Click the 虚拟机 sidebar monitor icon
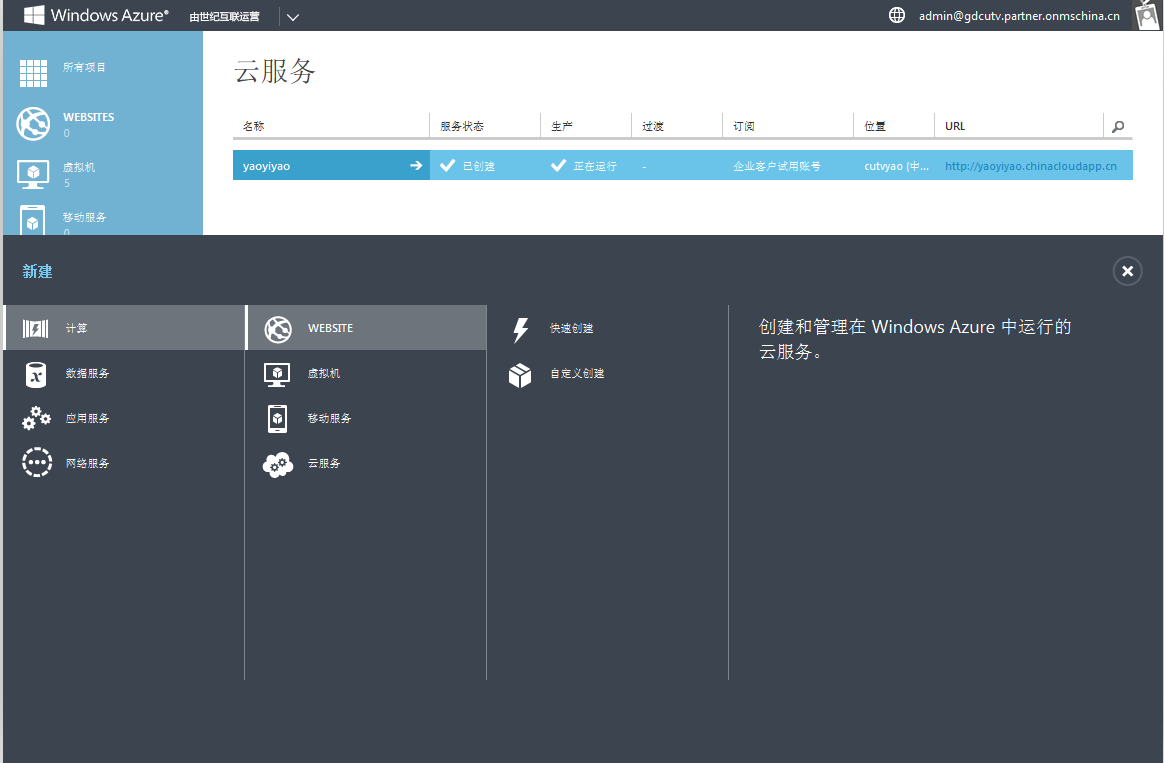The height and width of the screenshot is (763, 1164). (33, 174)
